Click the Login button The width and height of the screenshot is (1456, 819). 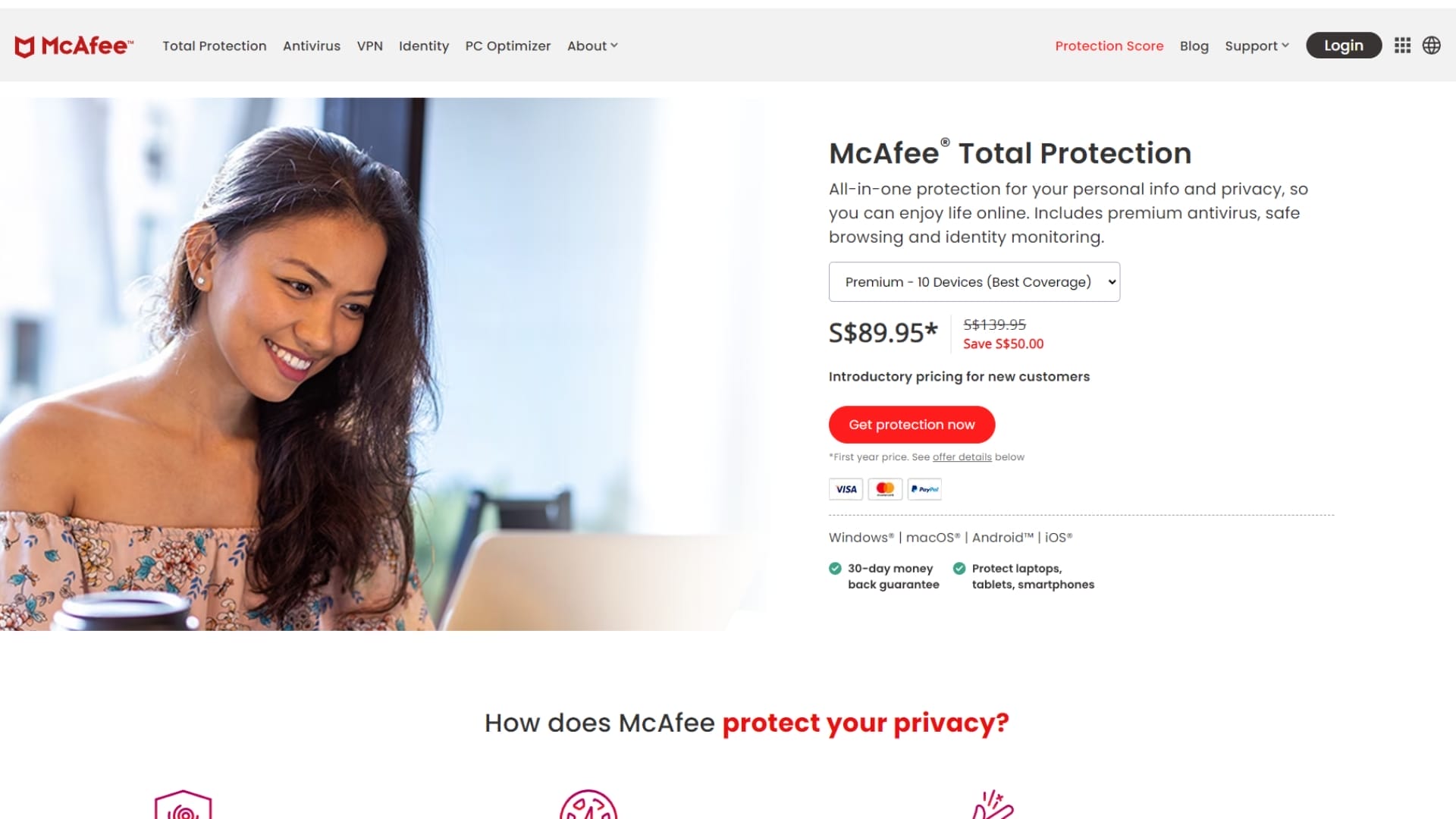(1343, 45)
